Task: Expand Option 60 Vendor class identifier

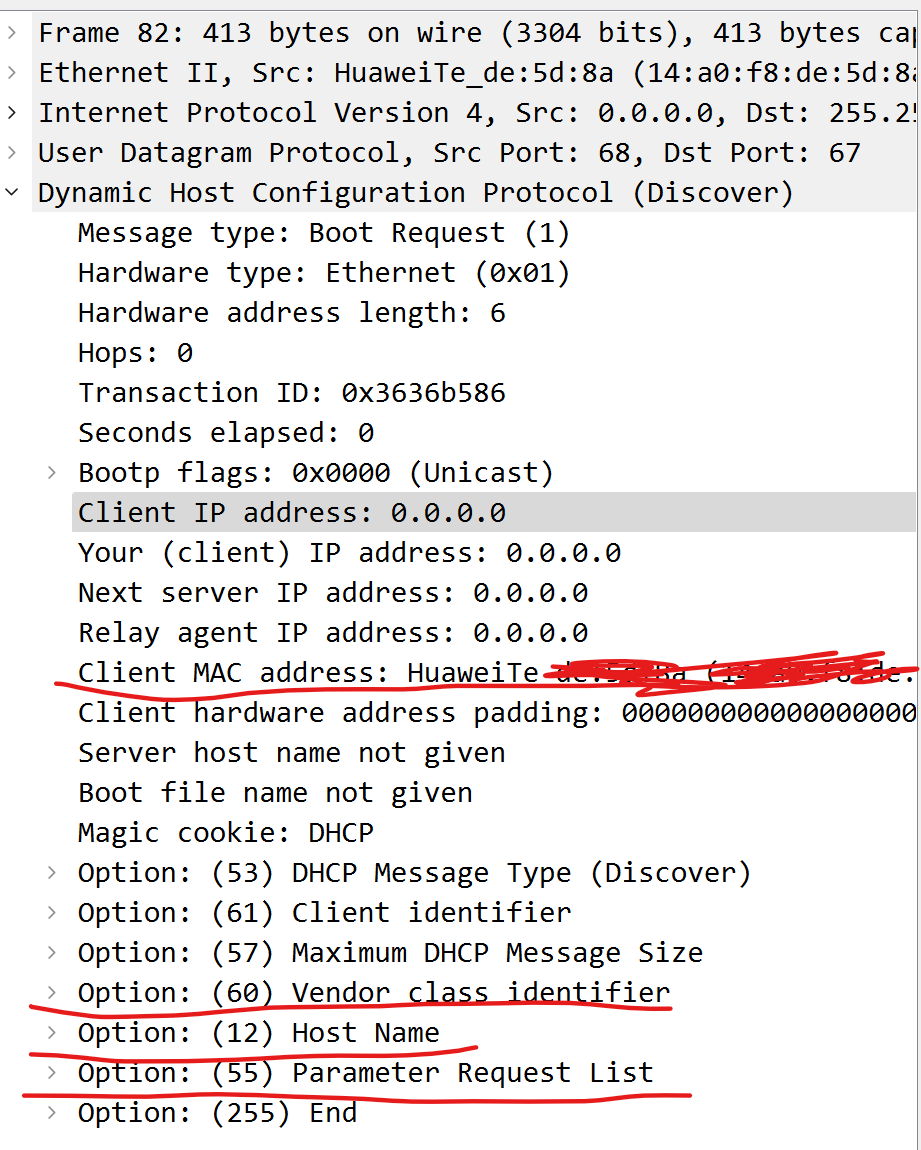Action: [x=52, y=993]
